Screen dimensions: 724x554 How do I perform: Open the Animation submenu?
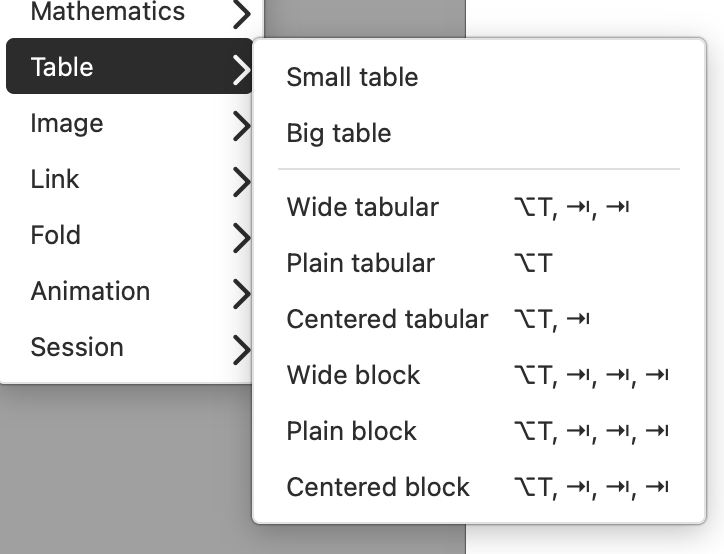(90, 291)
